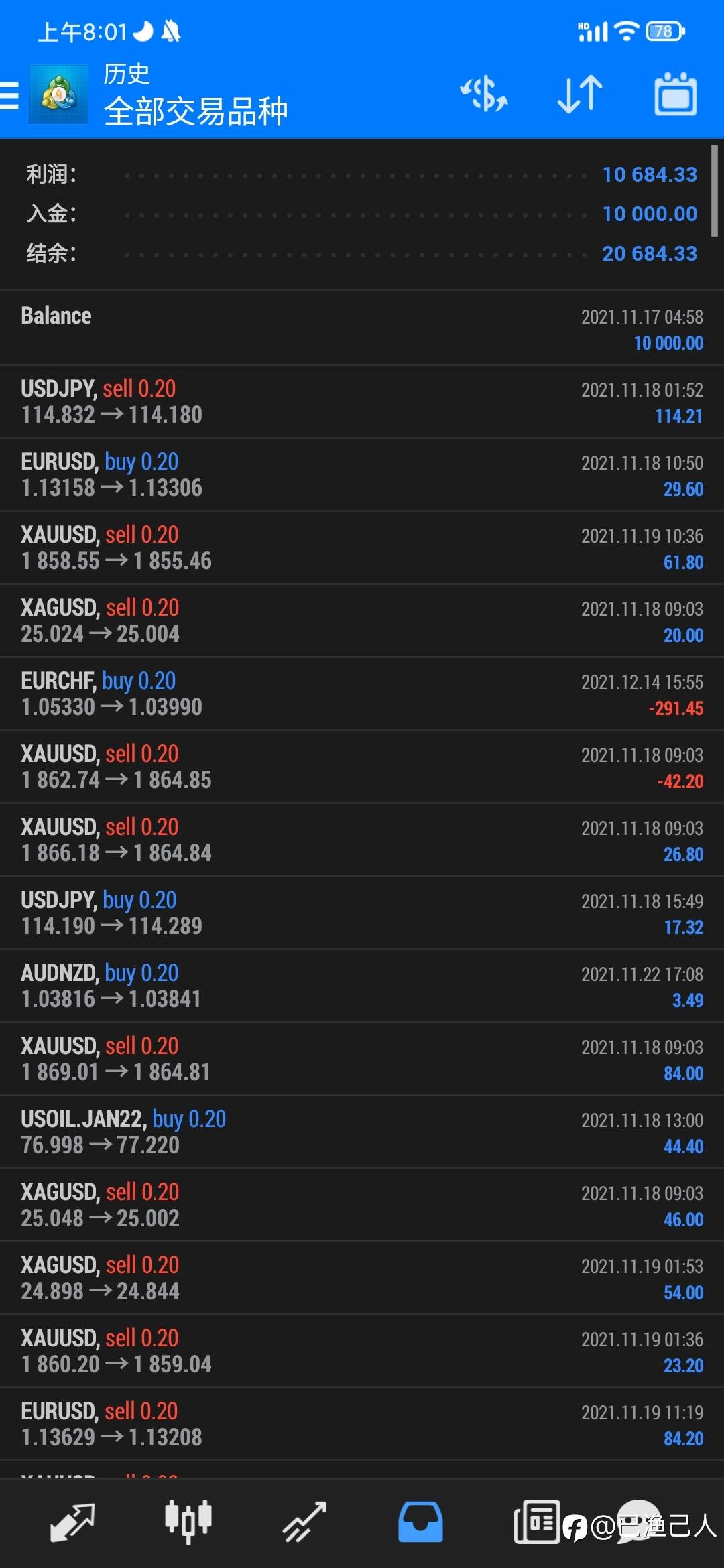724x1568 pixels.
Task: Switch to the candlestick Chart tab
Action: [188, 1521]
